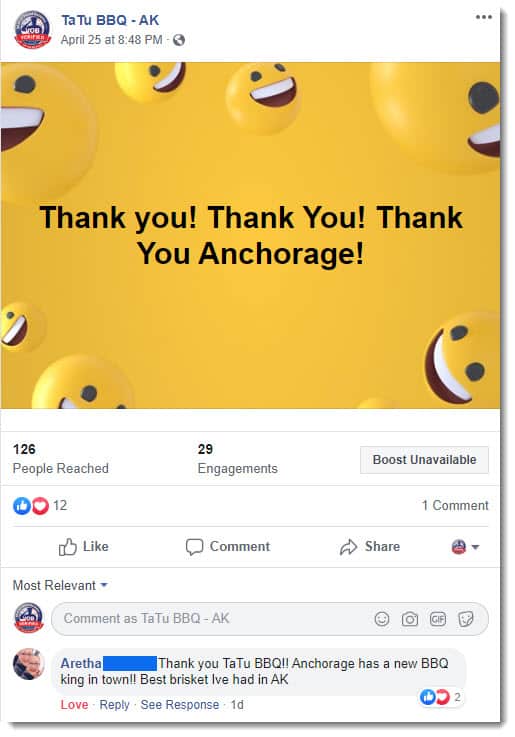Attach a photo using the camera icon
The height and width of the screenshot is (737, 515).
tap(410, 619)
